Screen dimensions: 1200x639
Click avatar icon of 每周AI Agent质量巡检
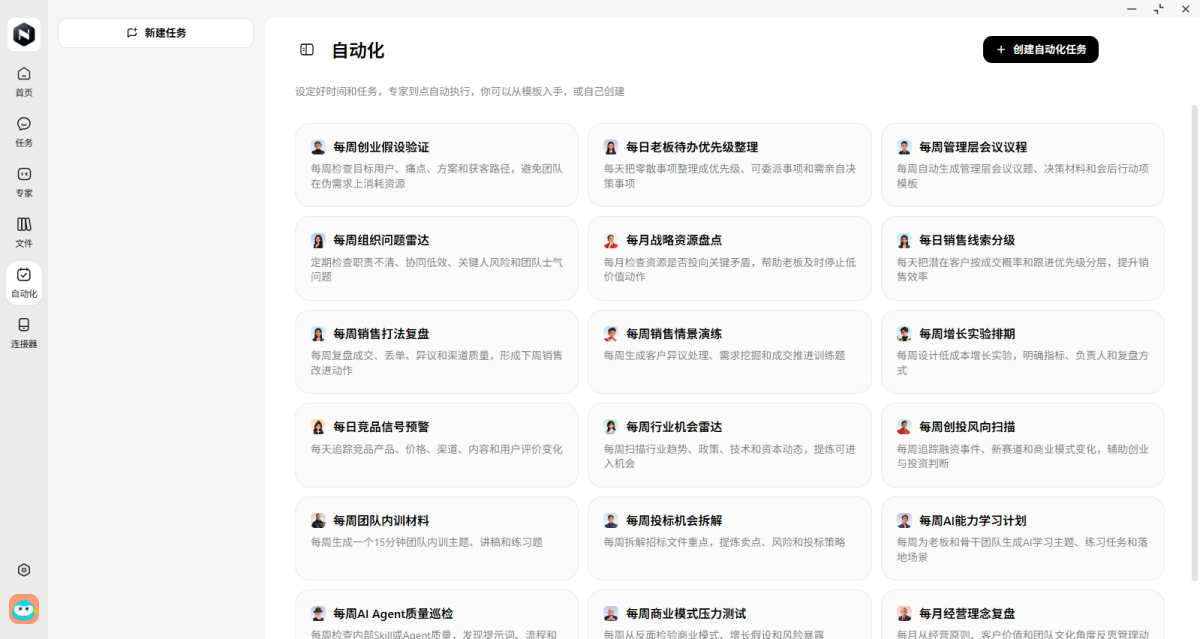click(x=318, y=614)
